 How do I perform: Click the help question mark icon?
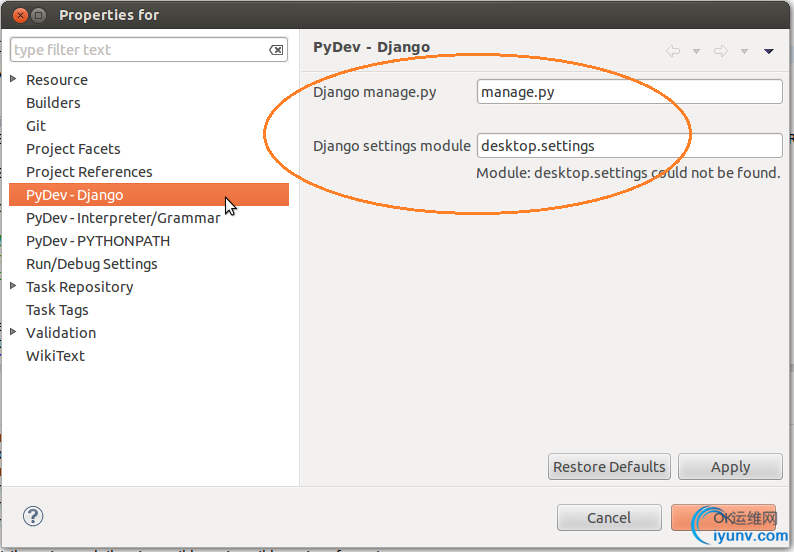coord(33,516)
